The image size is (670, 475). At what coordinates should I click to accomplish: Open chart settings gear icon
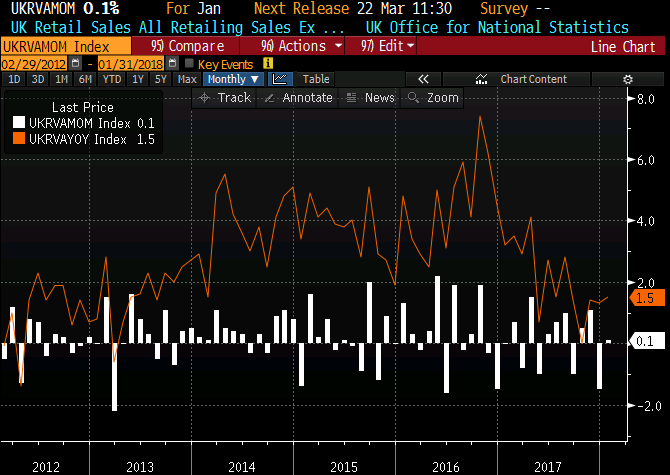point(628,79)
